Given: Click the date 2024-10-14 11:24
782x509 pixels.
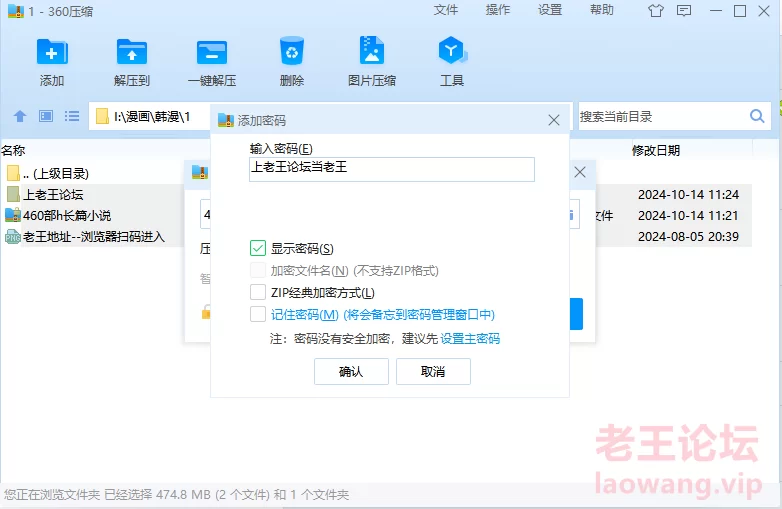Looking at the screenshot, I should click(688, 194).
